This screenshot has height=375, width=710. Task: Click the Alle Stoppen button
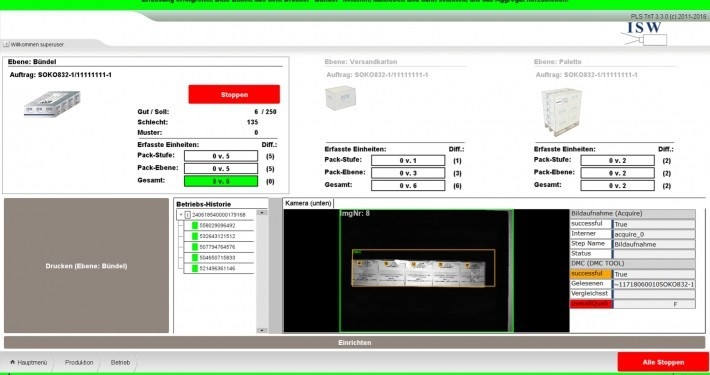click(663, 362)
